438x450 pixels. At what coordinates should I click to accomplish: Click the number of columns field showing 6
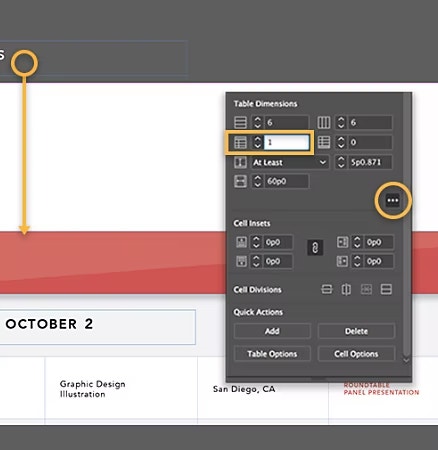(x=370, y=122)
